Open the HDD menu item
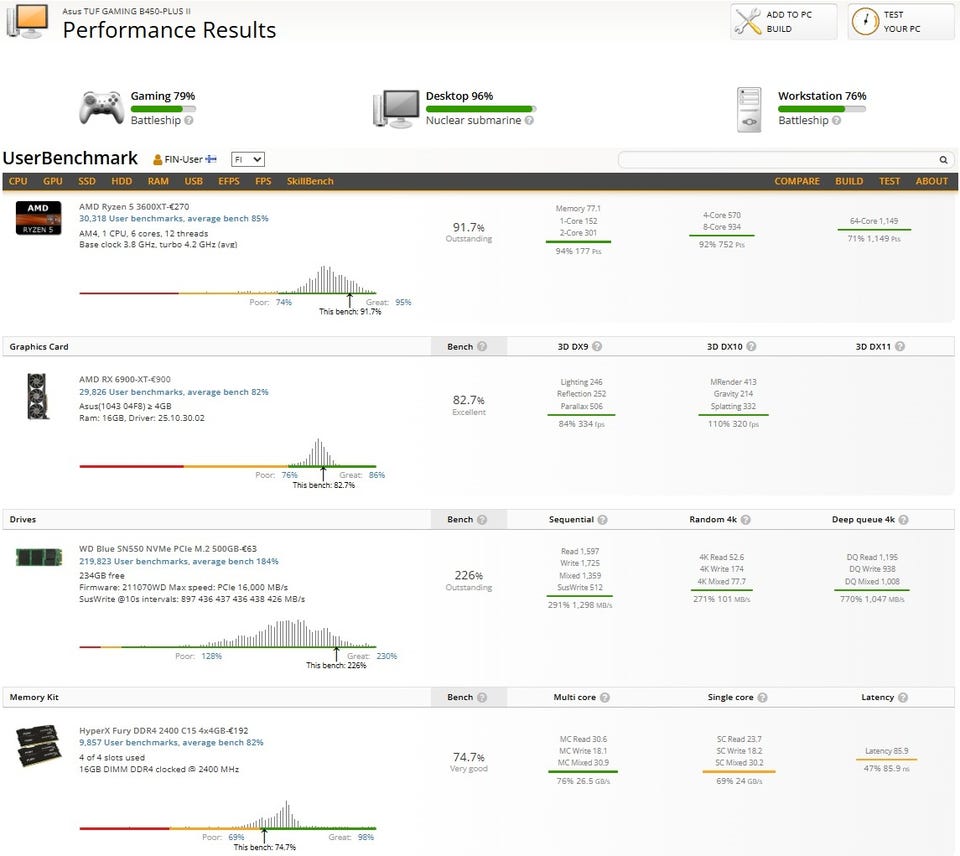This screenshot has width=960, height=856. point(122,181)
